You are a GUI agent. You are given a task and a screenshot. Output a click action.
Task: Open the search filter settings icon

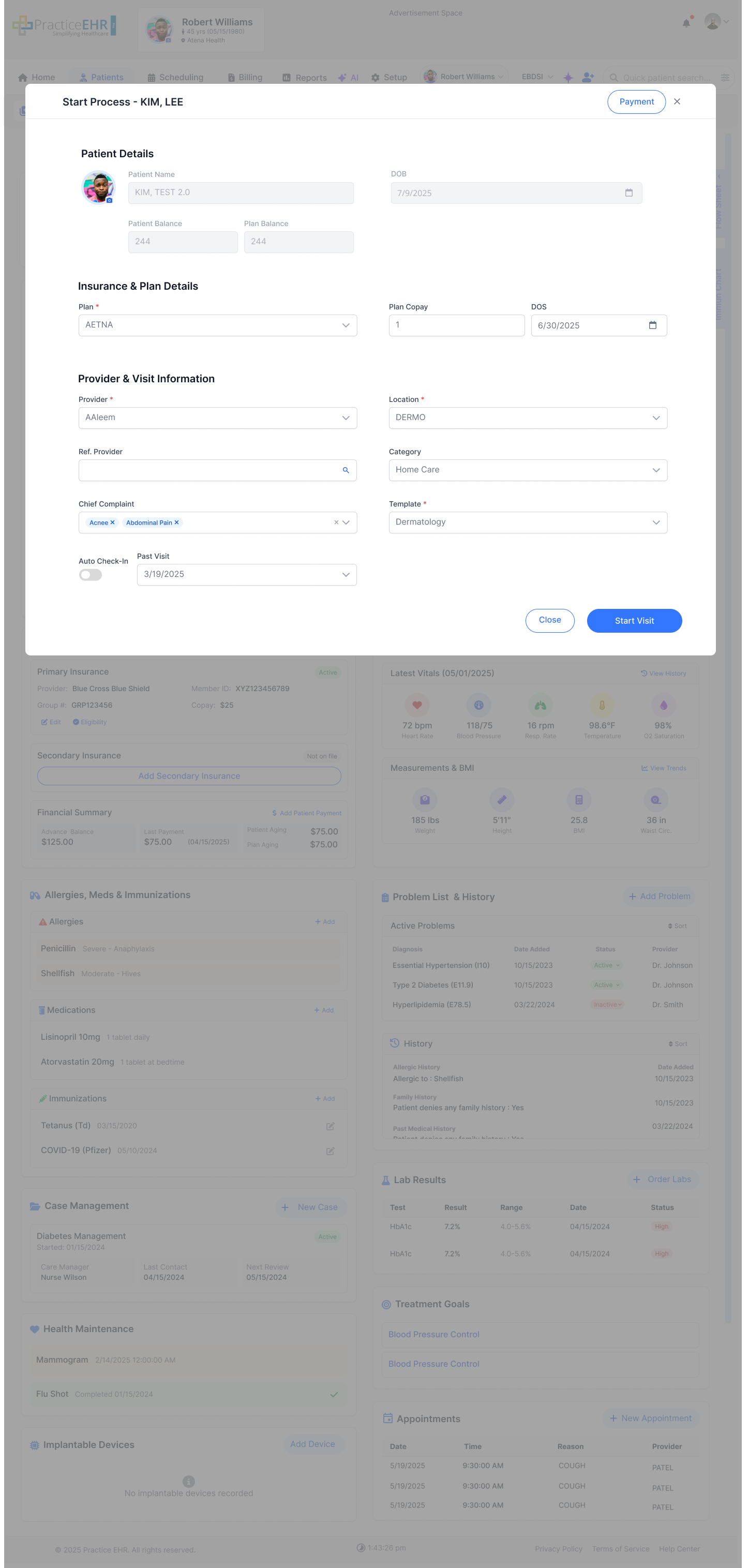[x=725, y=77]
